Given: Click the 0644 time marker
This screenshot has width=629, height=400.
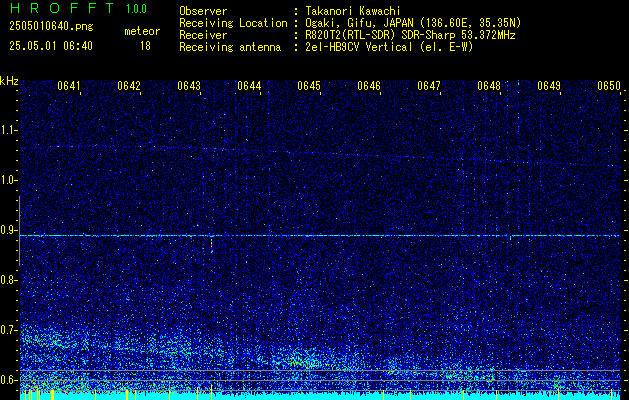Looking at the screenshot, I should (x=249, y=86).
